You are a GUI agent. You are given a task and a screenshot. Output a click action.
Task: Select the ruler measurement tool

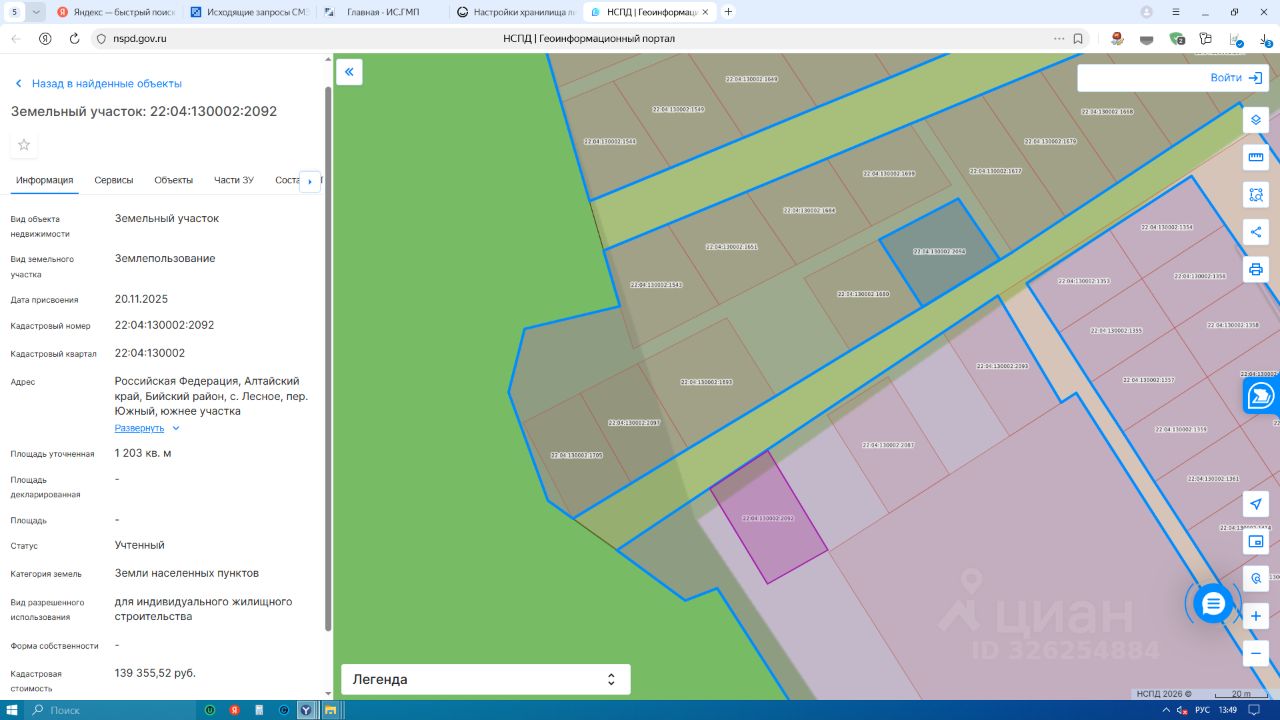pos(1256,157)
